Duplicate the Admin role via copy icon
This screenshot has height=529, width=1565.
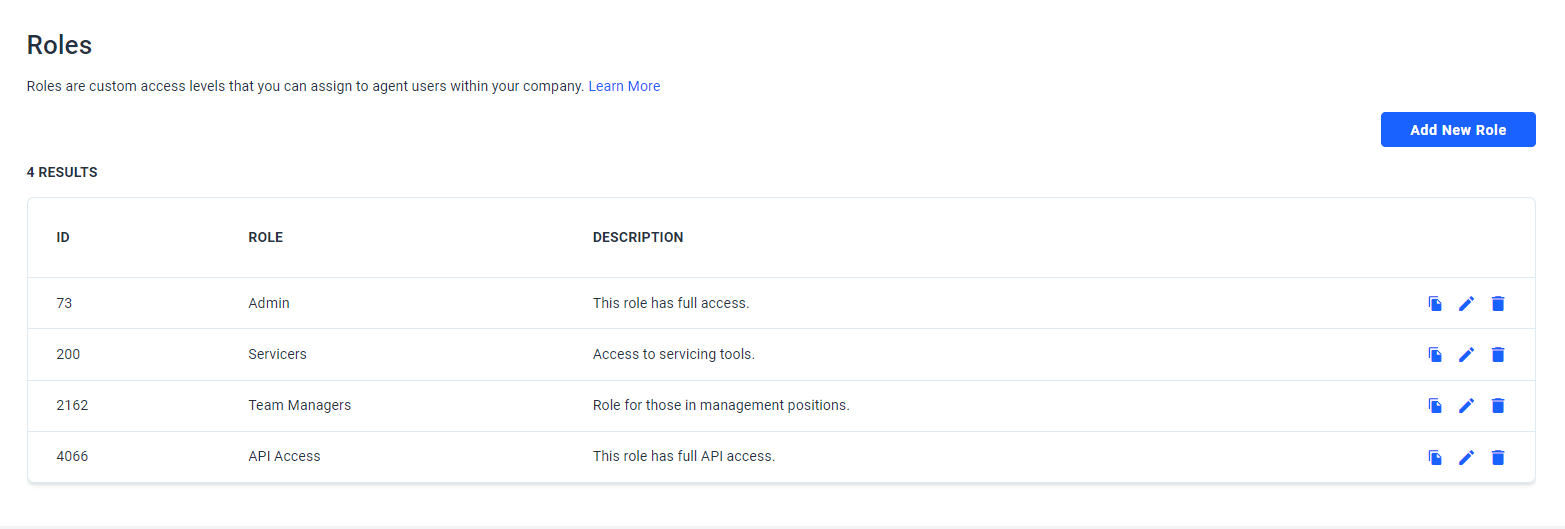tap(1435, 303)
